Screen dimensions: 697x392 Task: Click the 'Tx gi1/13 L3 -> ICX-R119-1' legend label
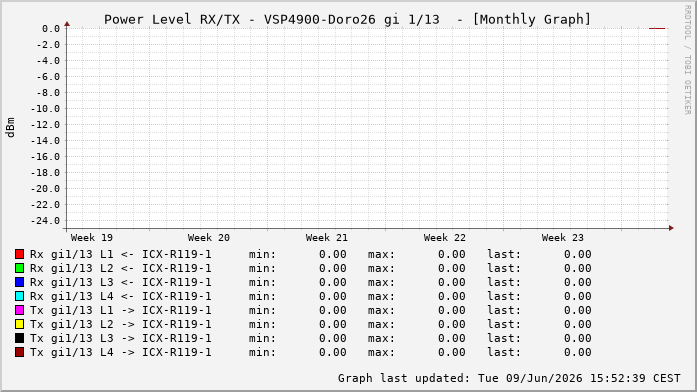coord(120,338)
